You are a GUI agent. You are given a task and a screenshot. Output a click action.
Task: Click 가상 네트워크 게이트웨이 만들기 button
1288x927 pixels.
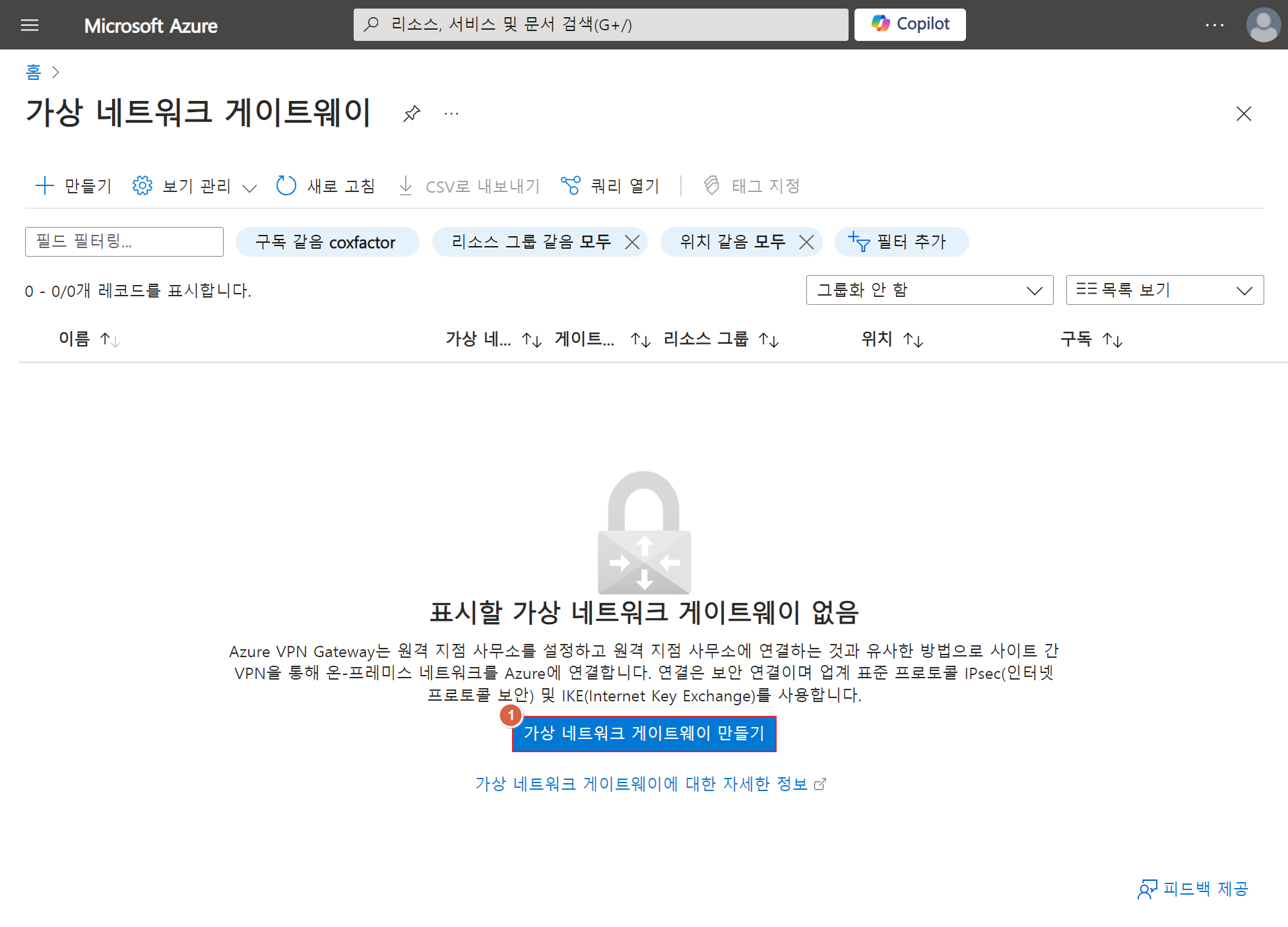[644, 734]
